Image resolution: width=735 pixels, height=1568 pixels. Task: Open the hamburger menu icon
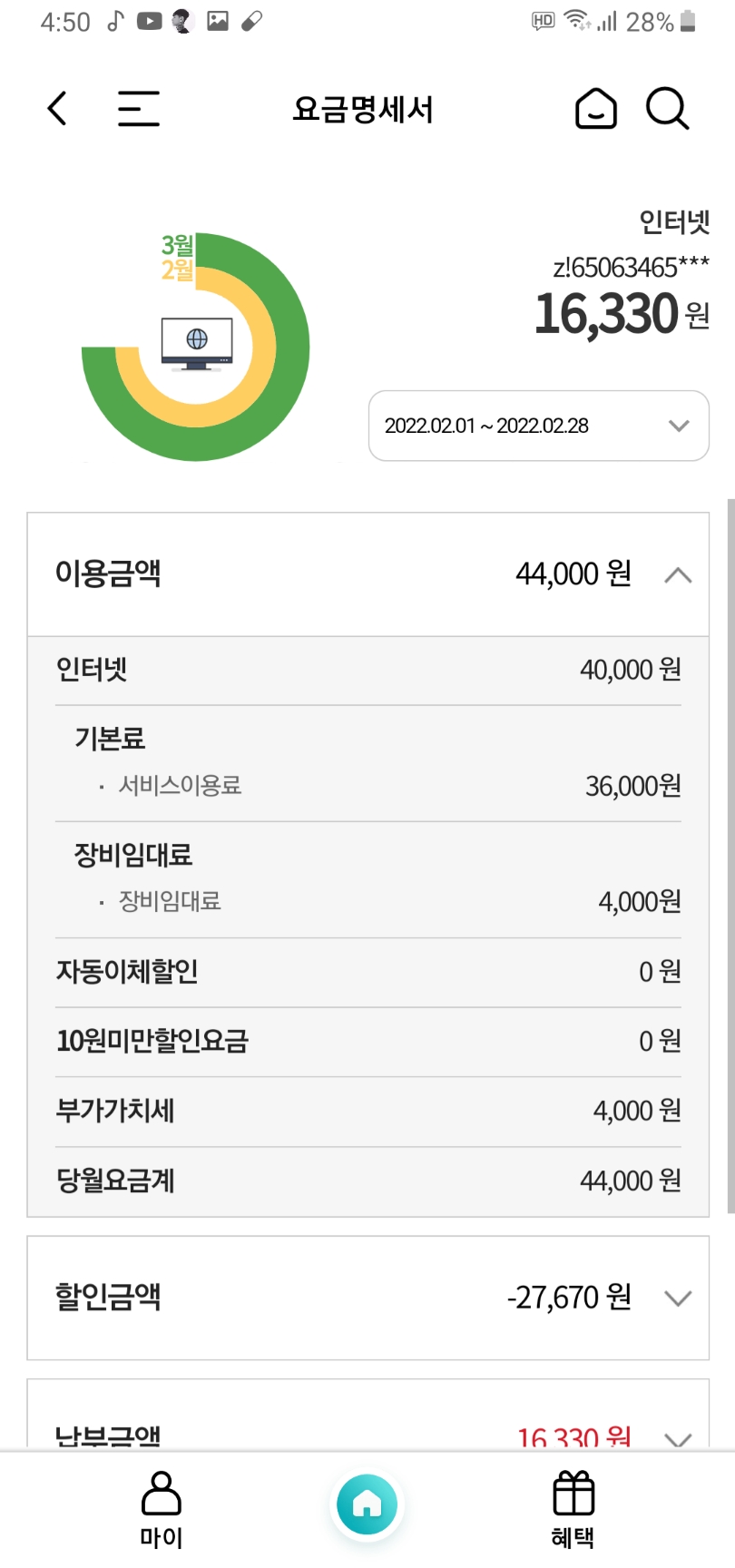pos(138,109)
